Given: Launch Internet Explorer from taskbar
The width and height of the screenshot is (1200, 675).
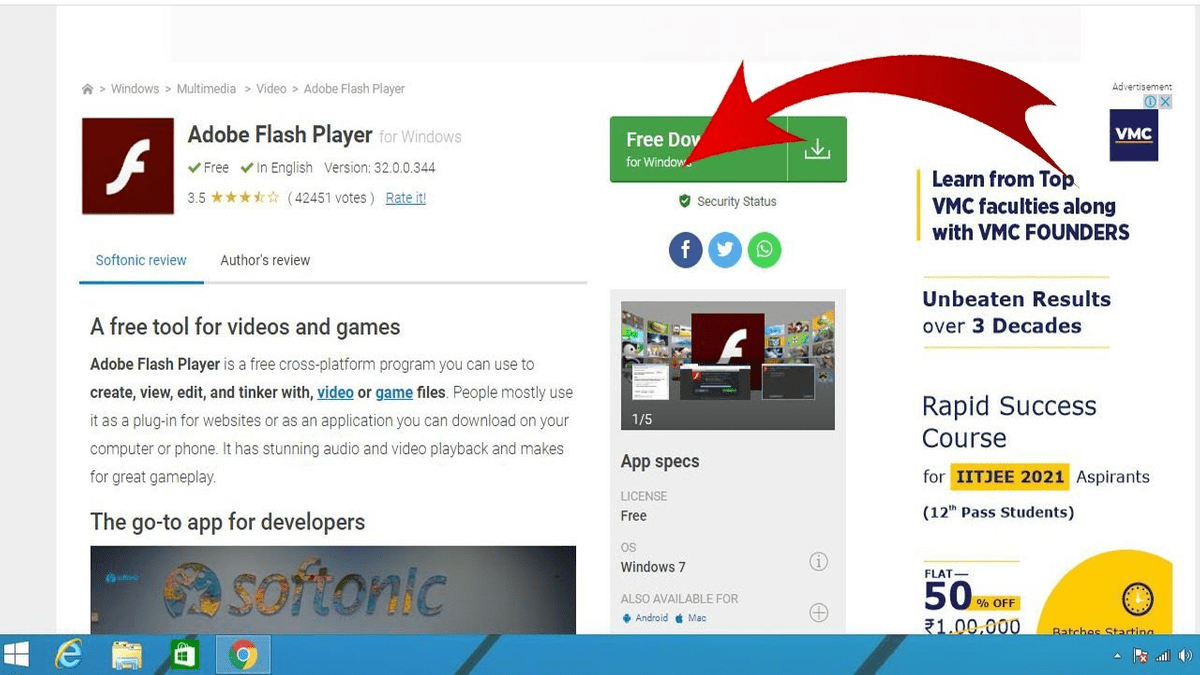Looking at the screenshot, I should pyautogui.click(x=69, y=655).
